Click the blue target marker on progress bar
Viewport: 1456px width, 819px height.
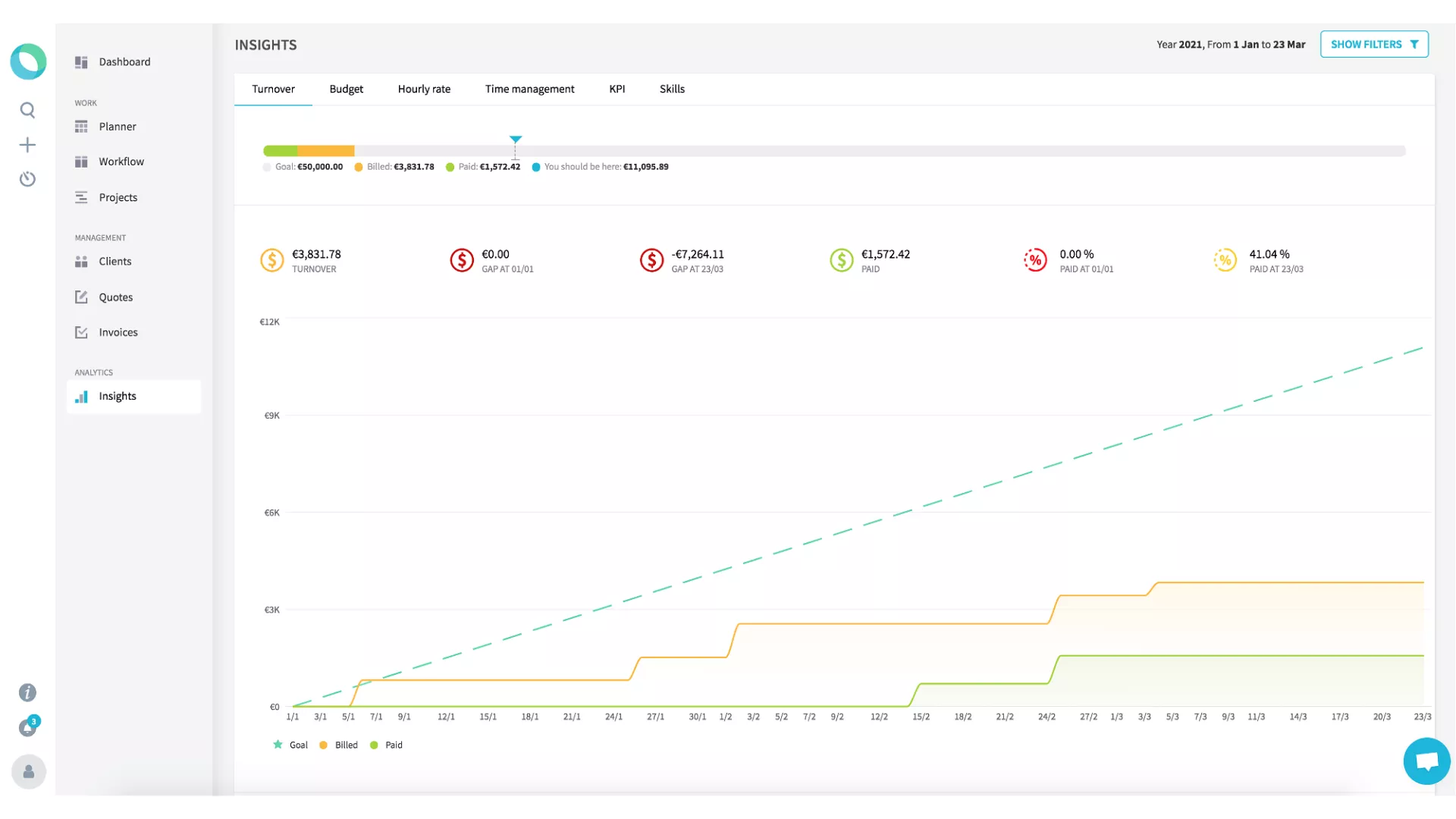516,140
